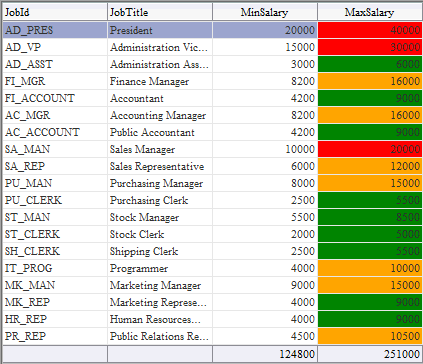This screenshot has height=364, width=423.
Task: Click the Human Resources... title cell
Action: pos(160,319)
